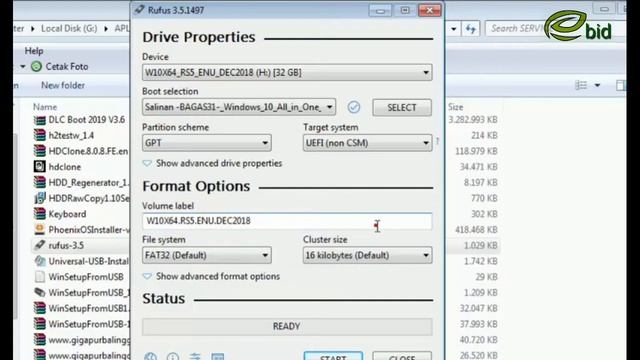The height and width of the screenshot is (360, 640).
Task: Click the Size column header
Action: click(456, 107)
